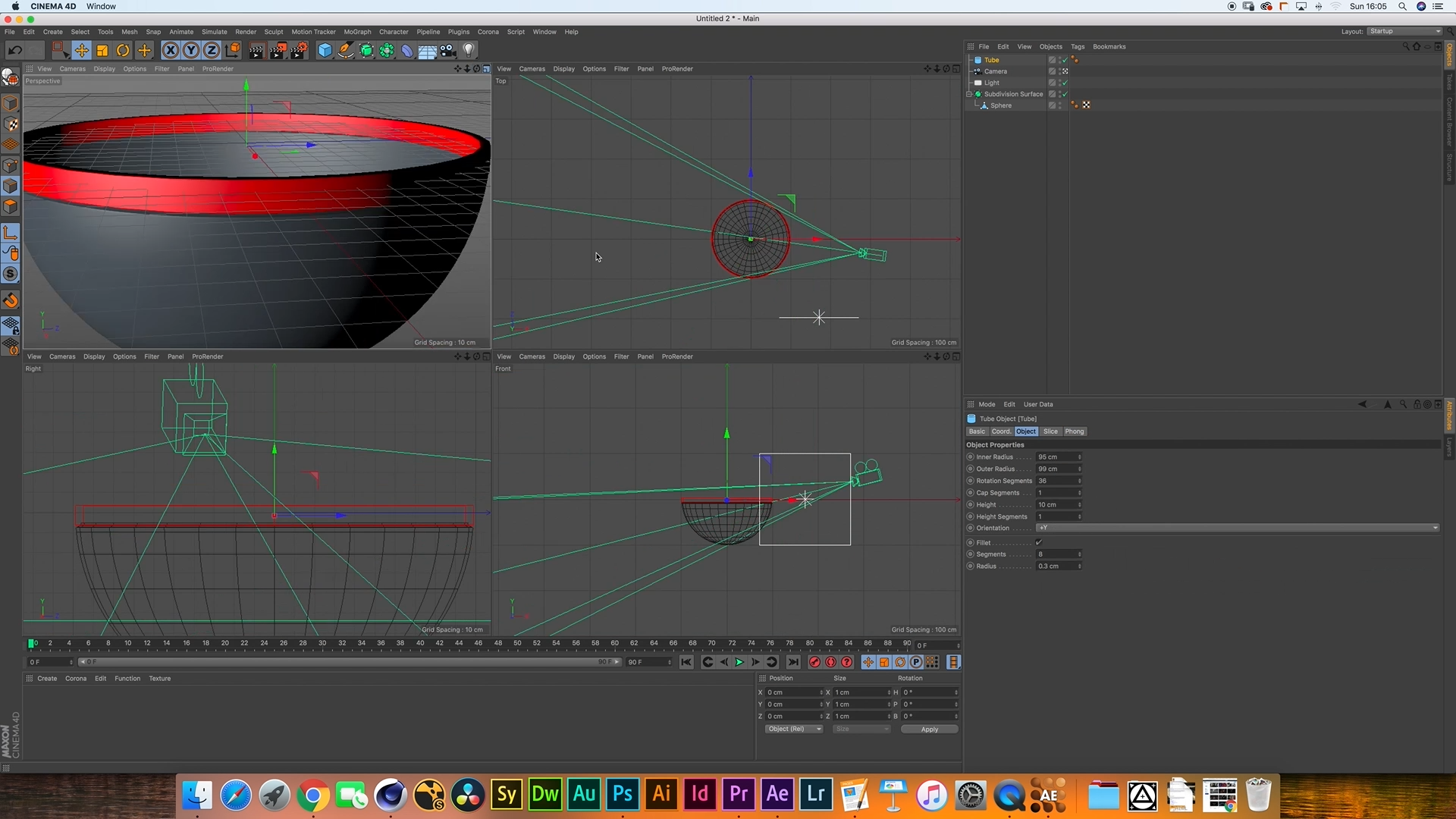Click the Camera object toolbar icon

coord(448,50)
